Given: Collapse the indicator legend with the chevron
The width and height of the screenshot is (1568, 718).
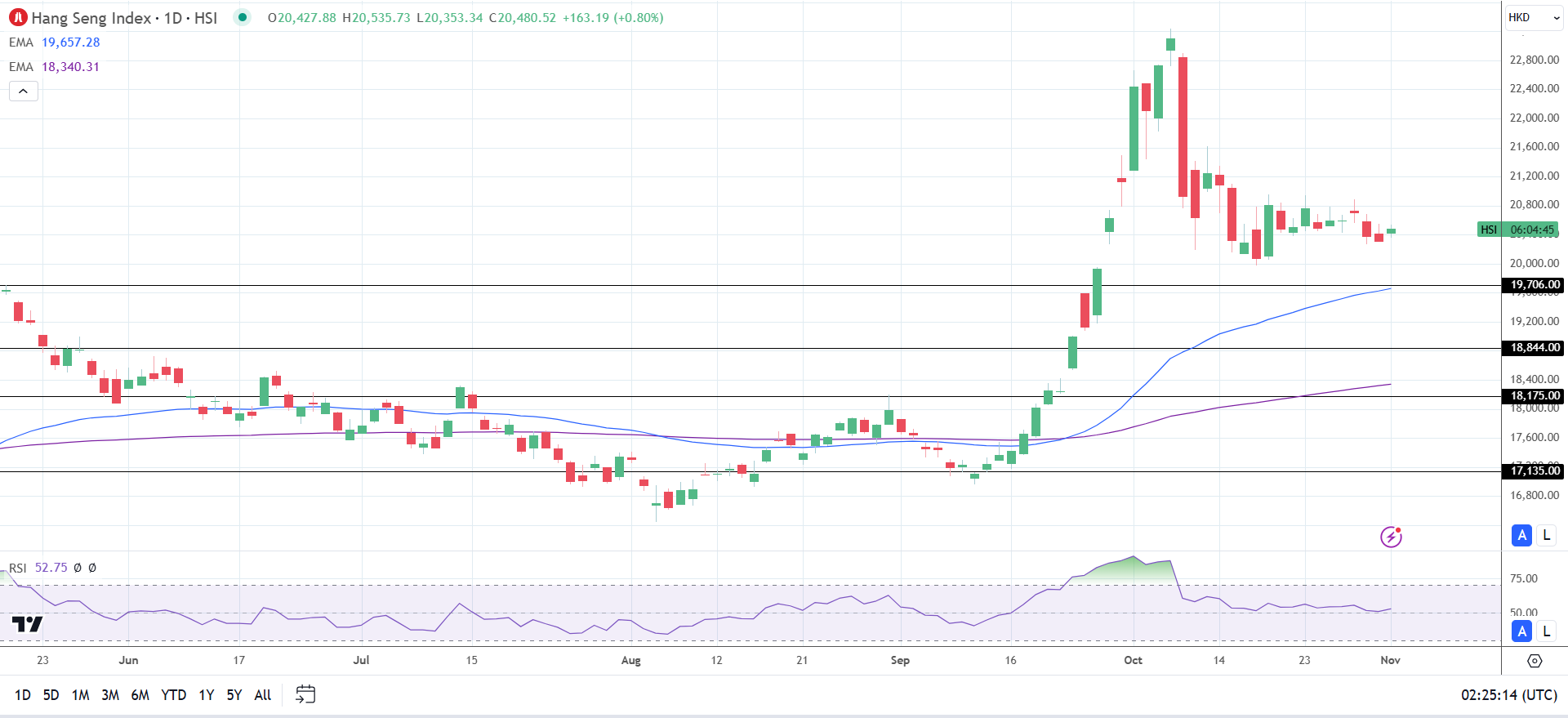Looking at the screenshot, I should pos(24,91).
